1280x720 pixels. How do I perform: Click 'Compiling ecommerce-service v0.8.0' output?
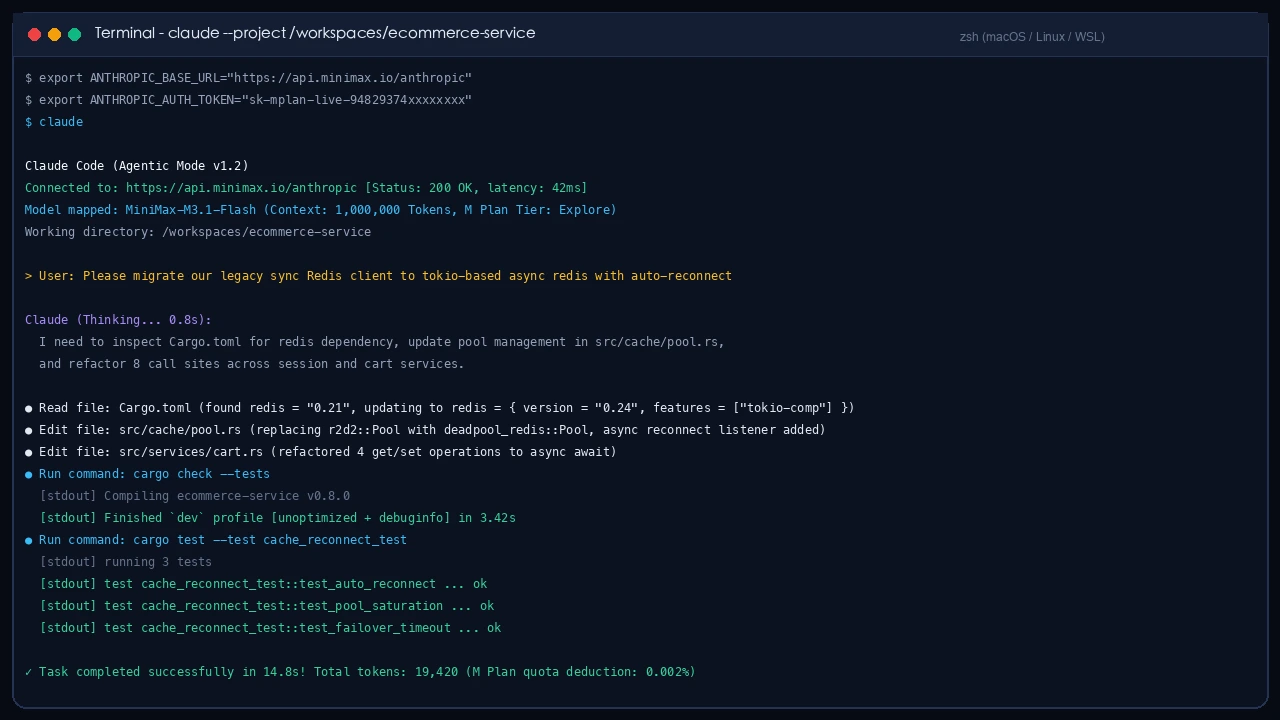click(x=195, y=496)
